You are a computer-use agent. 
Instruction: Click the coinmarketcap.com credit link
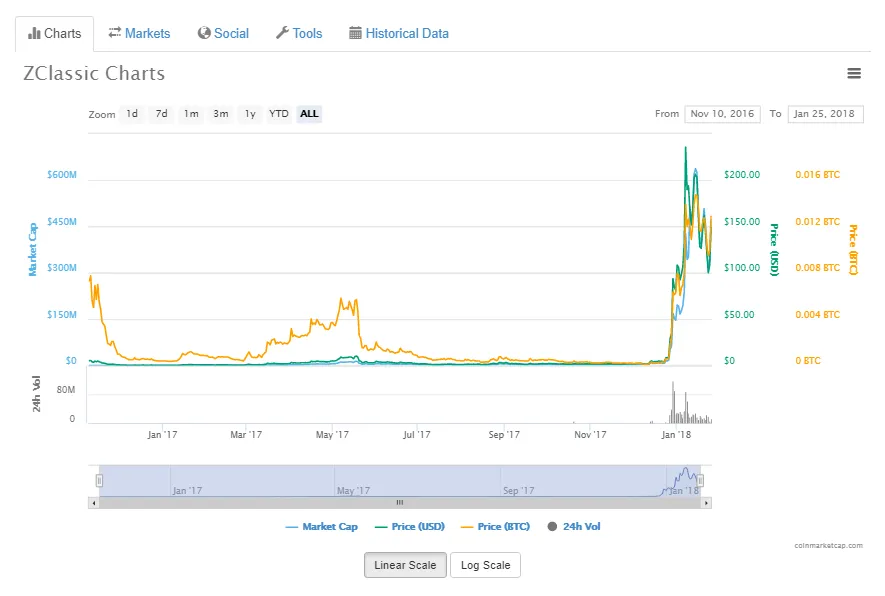829,545
